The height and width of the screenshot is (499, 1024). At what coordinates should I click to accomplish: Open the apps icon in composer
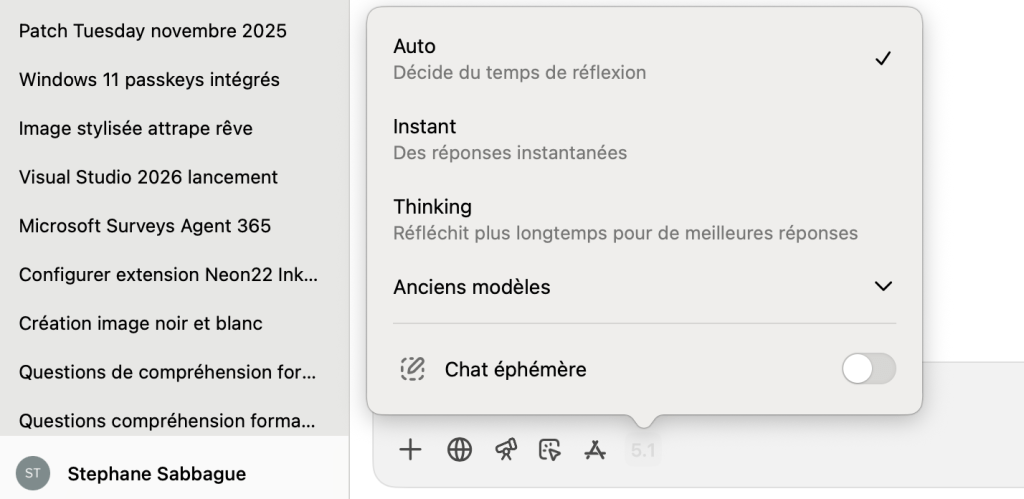595,450
